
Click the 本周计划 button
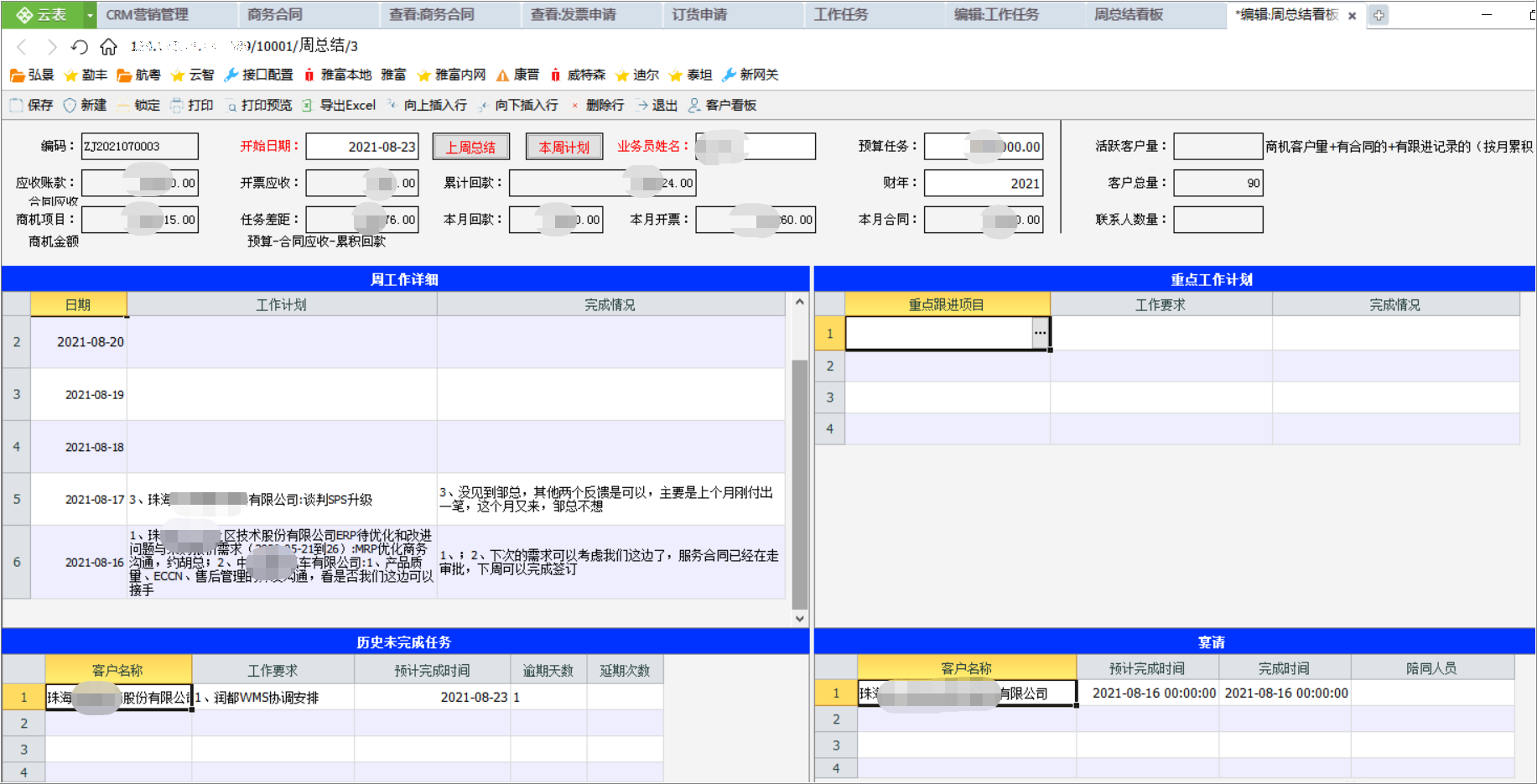pyautogui.click(x=564, y=147)
